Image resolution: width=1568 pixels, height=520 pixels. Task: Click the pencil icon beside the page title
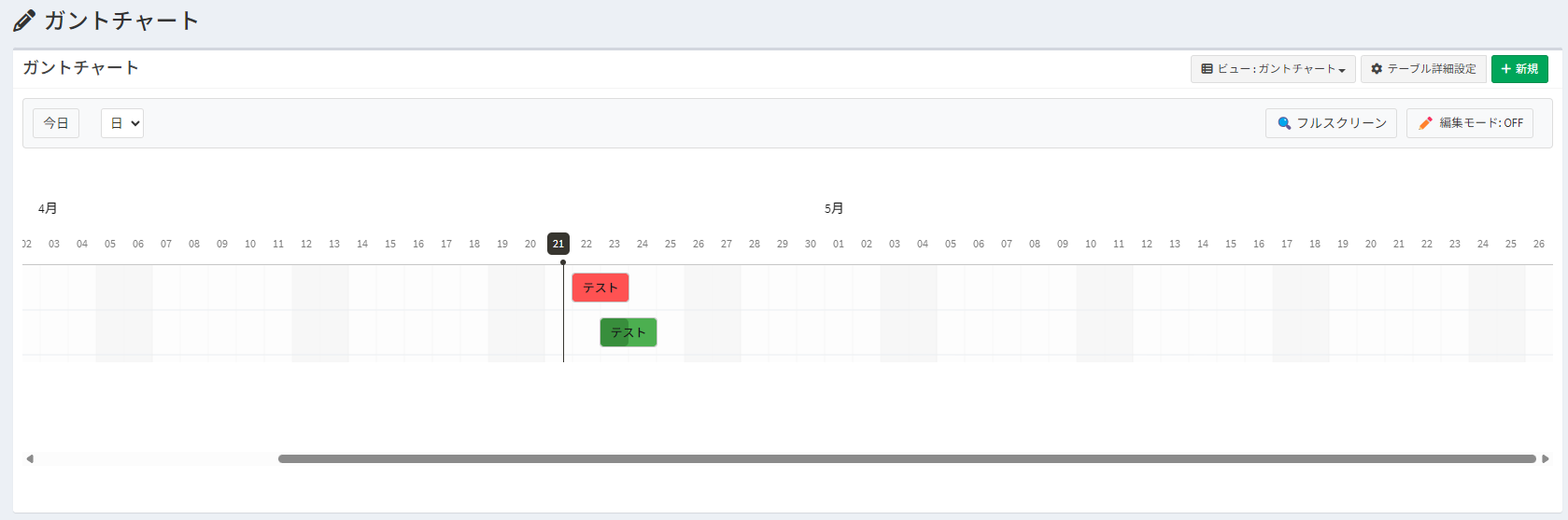pyautogui.click(x=24, y=21)
